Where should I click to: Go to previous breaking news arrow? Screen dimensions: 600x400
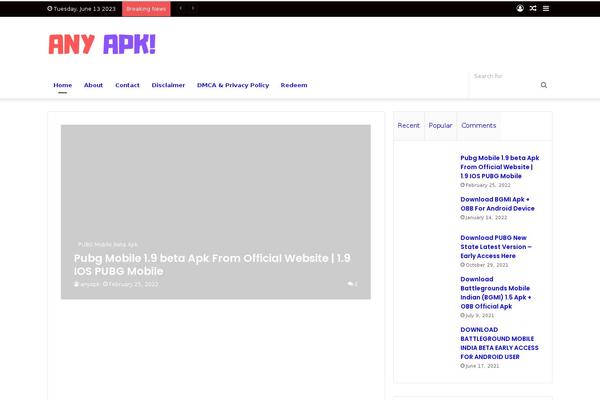pyautogui.click(x=180, y=8)
